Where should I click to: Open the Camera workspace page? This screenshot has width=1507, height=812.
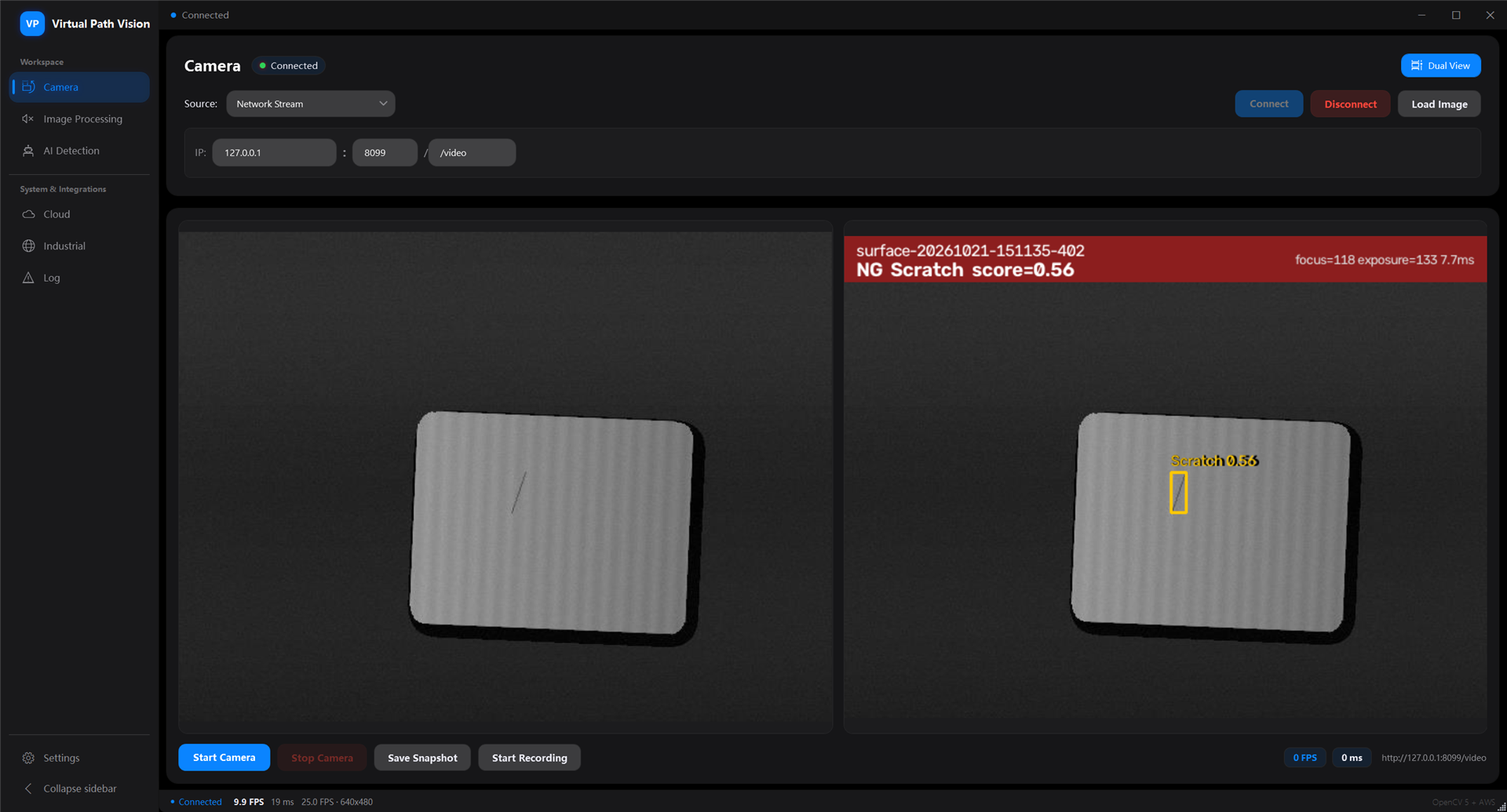[x=79, y=87]
